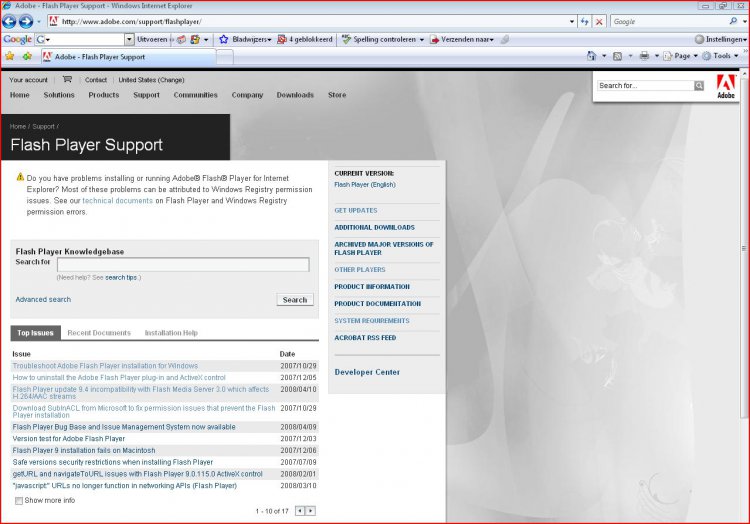
Task: Click the Bladwijzers star icon in Google toolbar
Action: tap(223, 39)
